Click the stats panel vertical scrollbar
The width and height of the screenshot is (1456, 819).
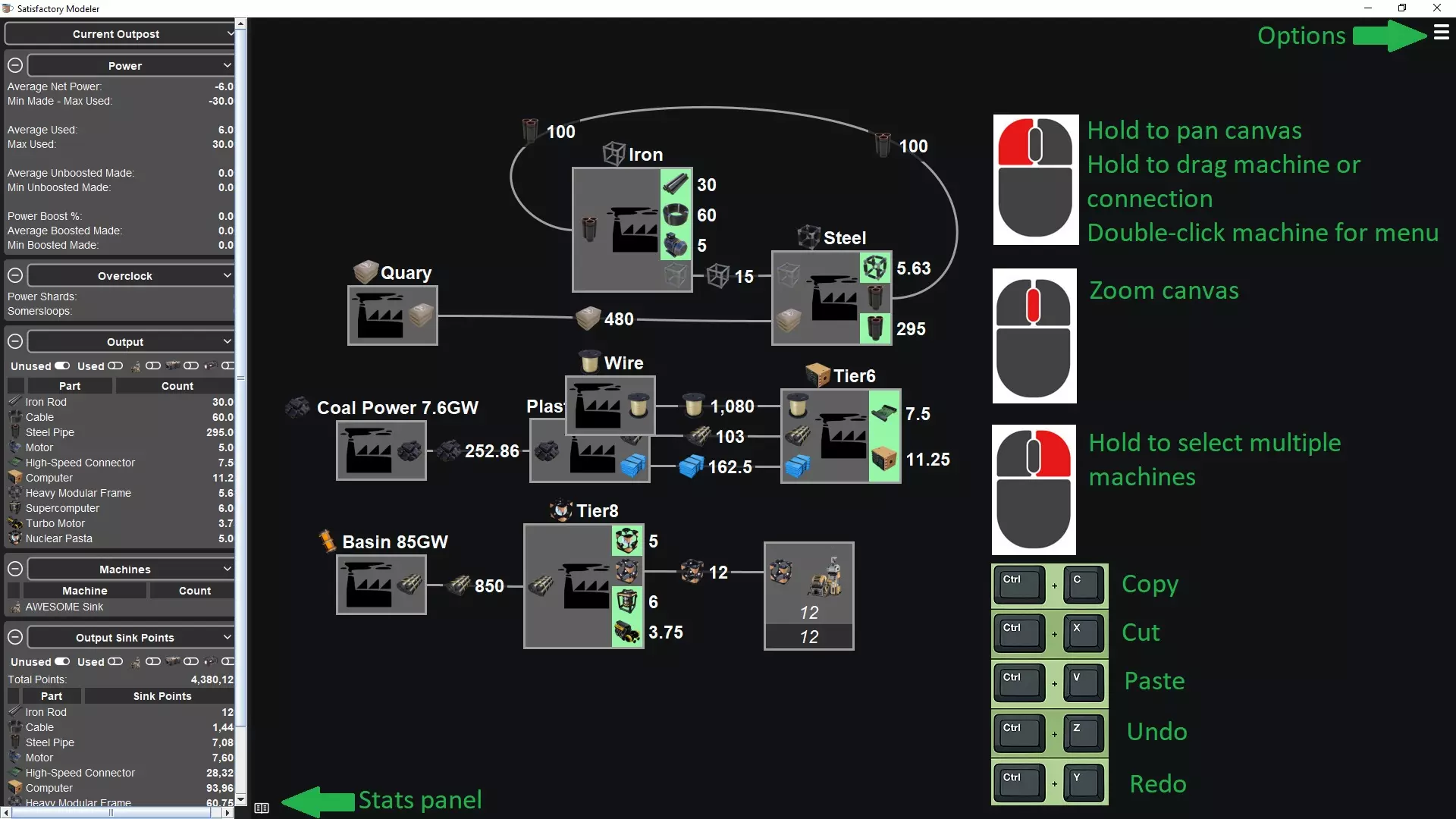coord(240,379)
